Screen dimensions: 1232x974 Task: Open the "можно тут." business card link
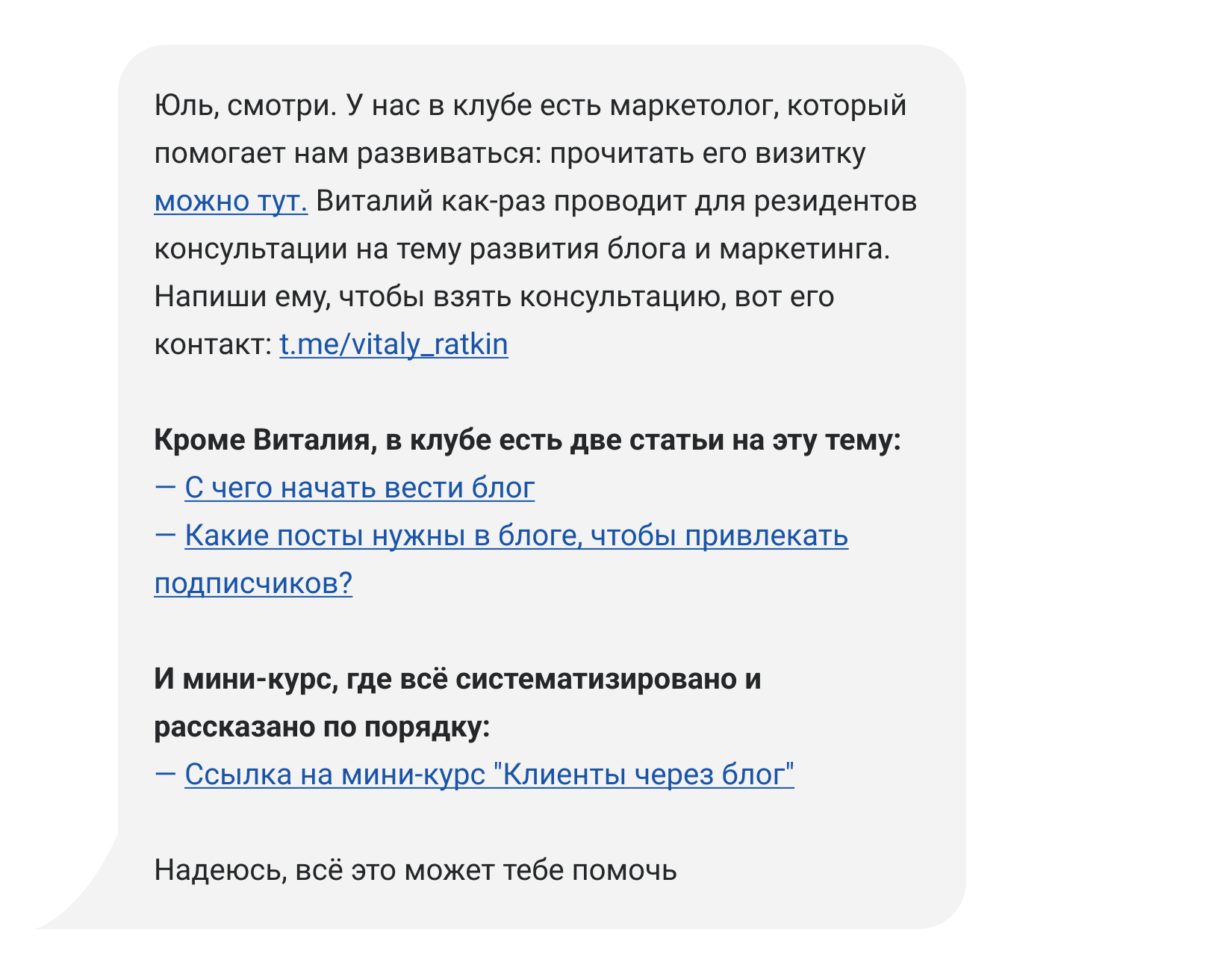pyautogui.click(x=231, y=202)
